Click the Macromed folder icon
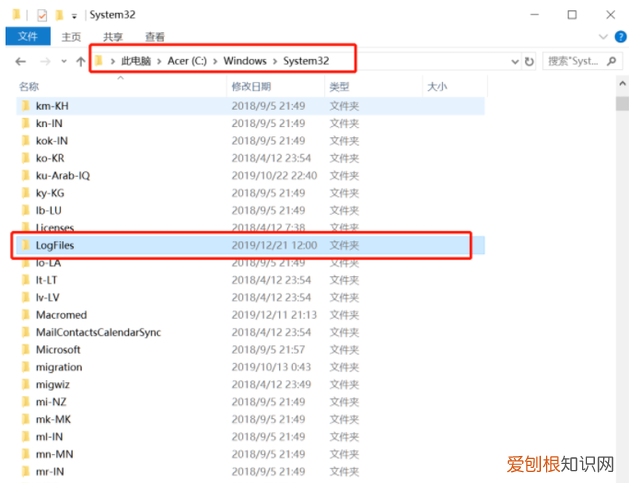Image resolution: width=640 pixels, height=483 pixels. tap(26, 315)
